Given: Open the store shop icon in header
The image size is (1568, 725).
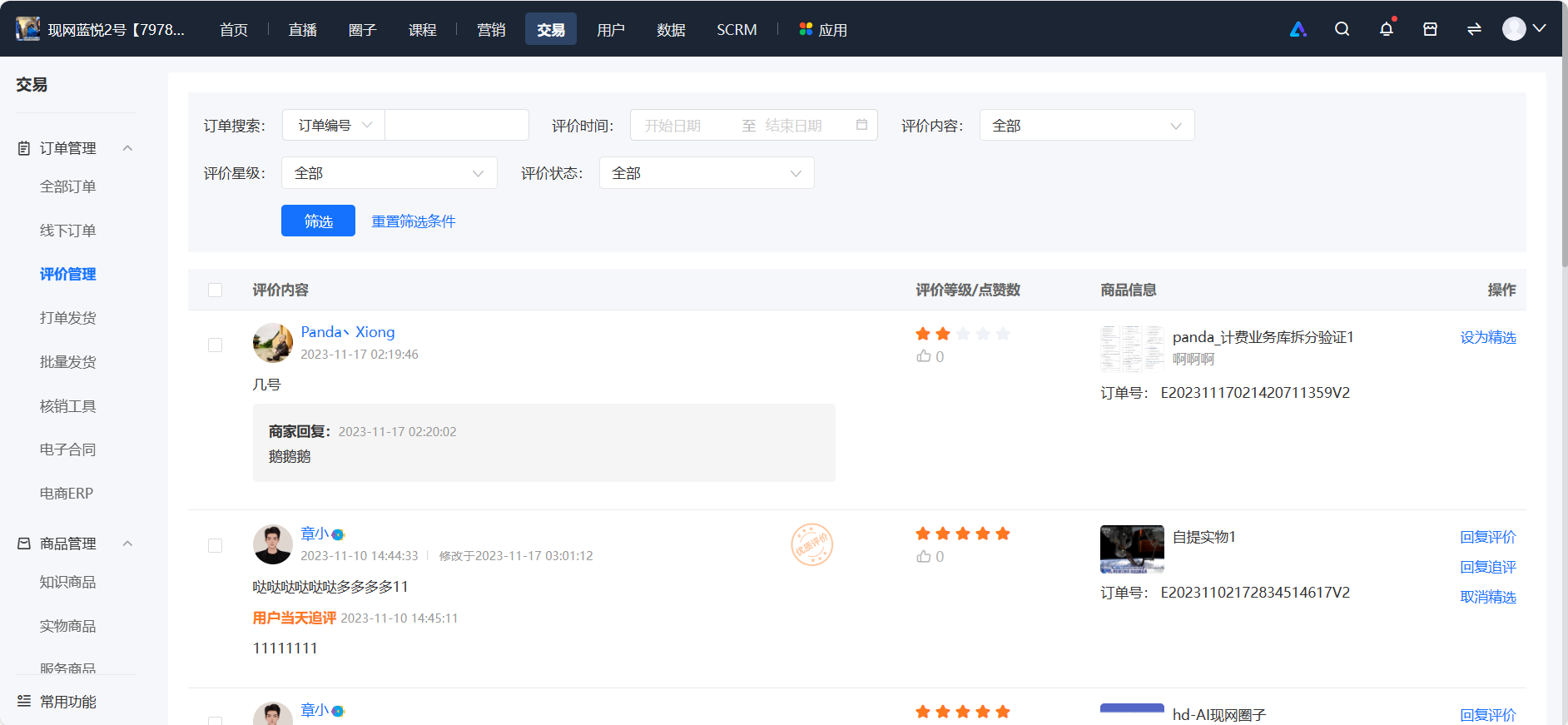Looking at the screenshot, I should tap(1430, 29).
